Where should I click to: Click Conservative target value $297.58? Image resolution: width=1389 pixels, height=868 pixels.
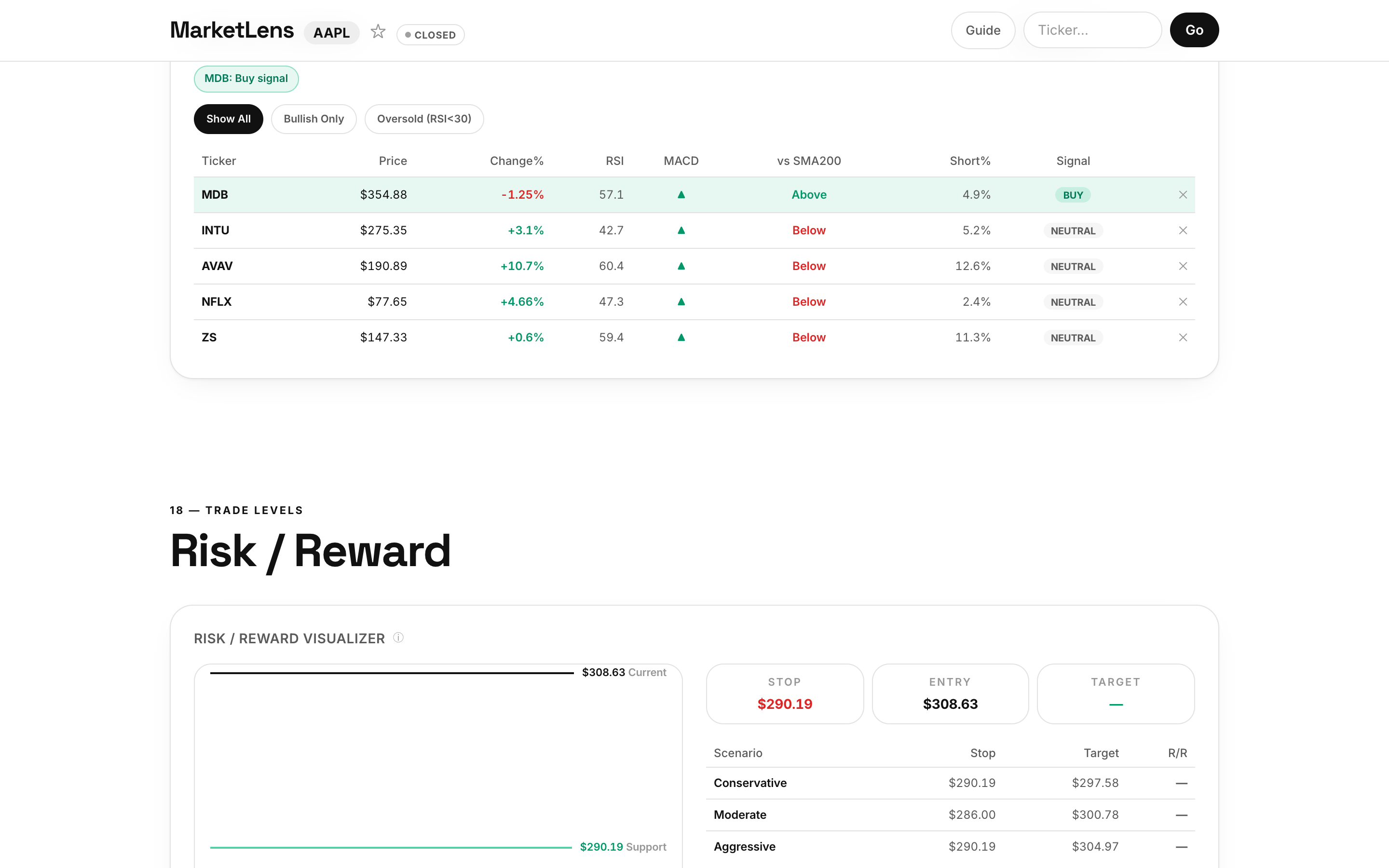[1095, 783]
